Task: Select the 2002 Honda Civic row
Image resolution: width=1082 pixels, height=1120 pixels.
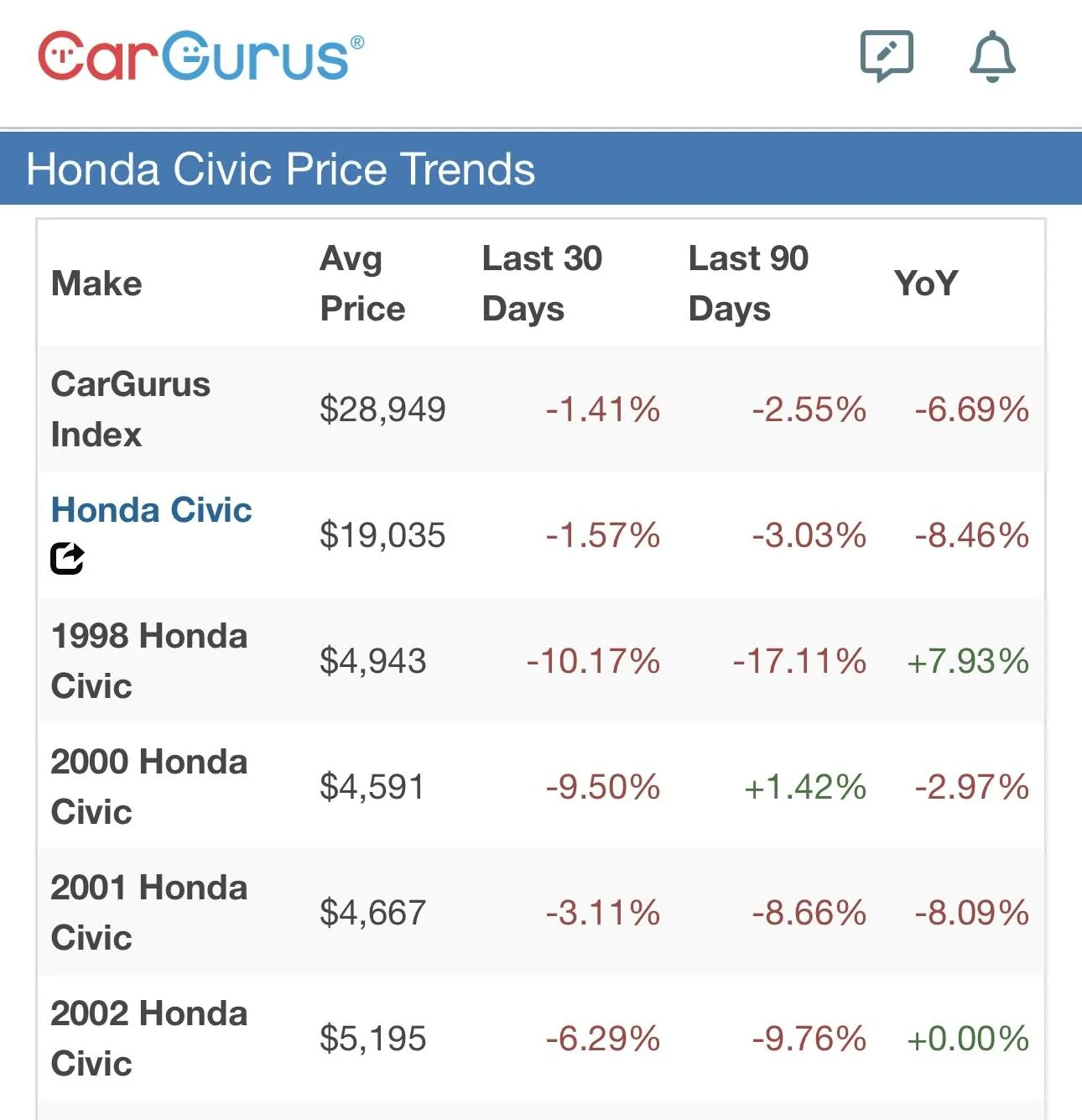Action: pos(148,1039)
